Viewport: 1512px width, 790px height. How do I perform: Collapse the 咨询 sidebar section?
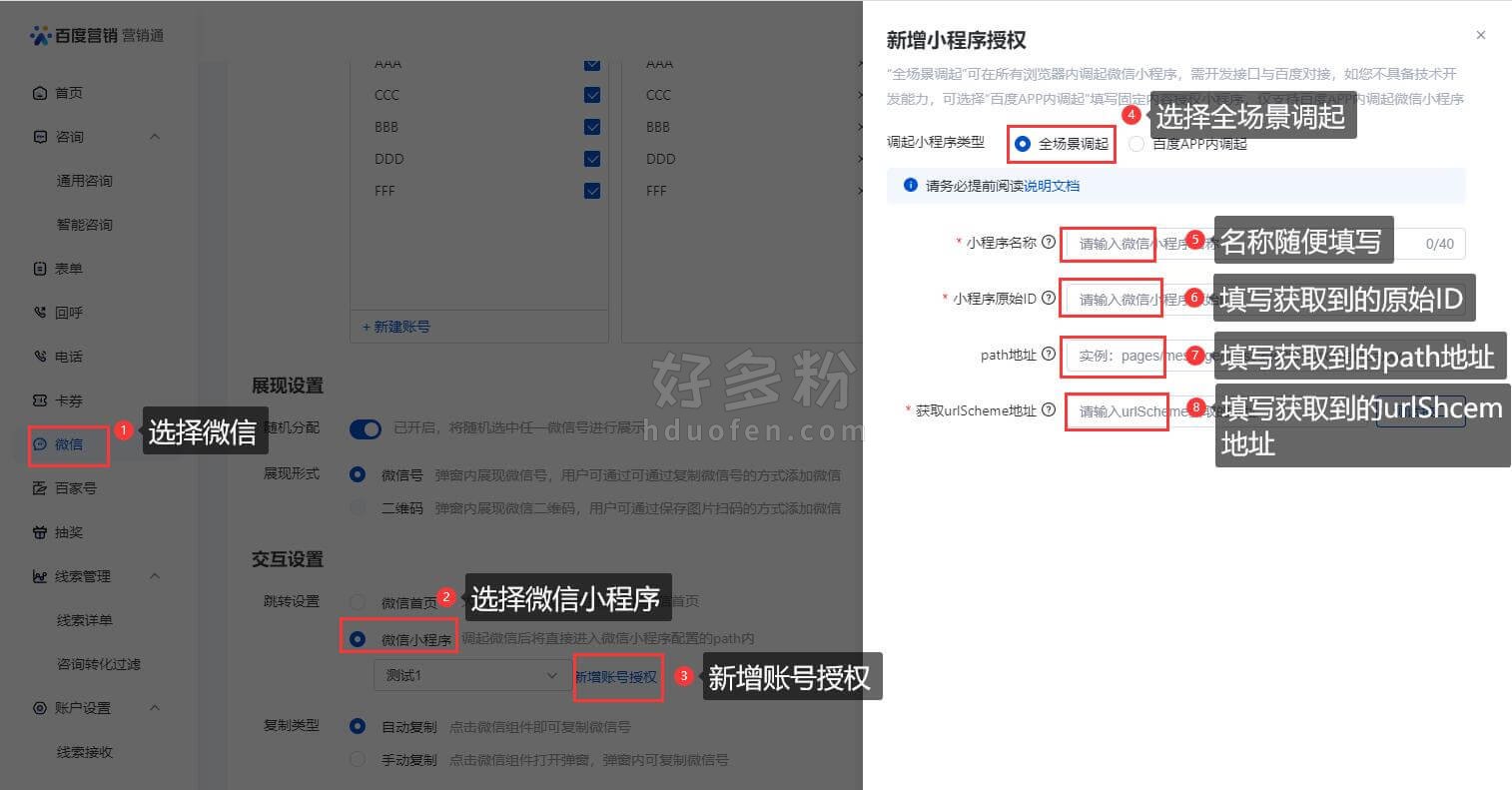pyautogui.click(x=155, y=137)
